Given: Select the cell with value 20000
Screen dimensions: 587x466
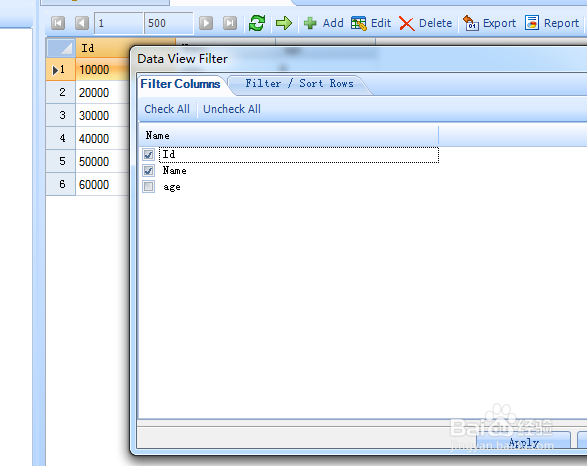Looking at the screenshot, I should point(103,92).
